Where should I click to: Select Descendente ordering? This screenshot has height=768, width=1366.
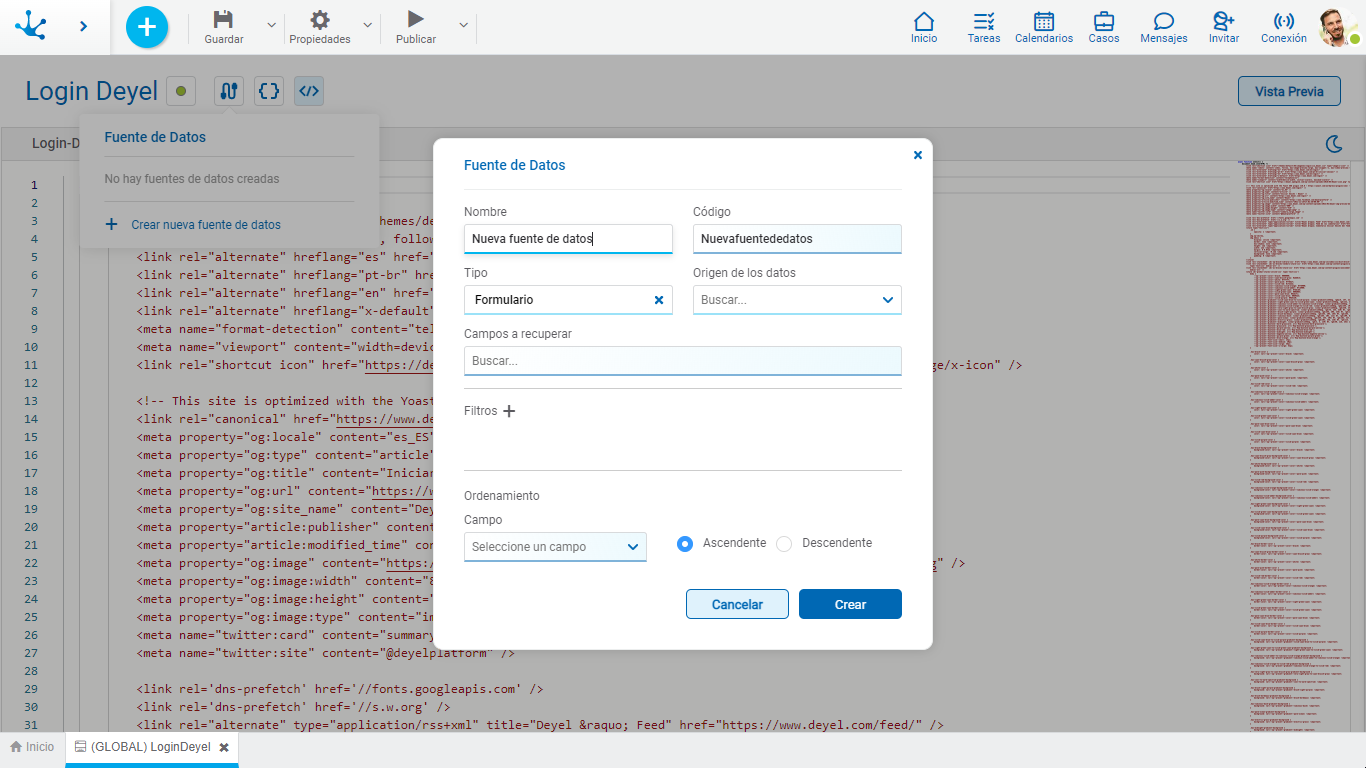784,544
